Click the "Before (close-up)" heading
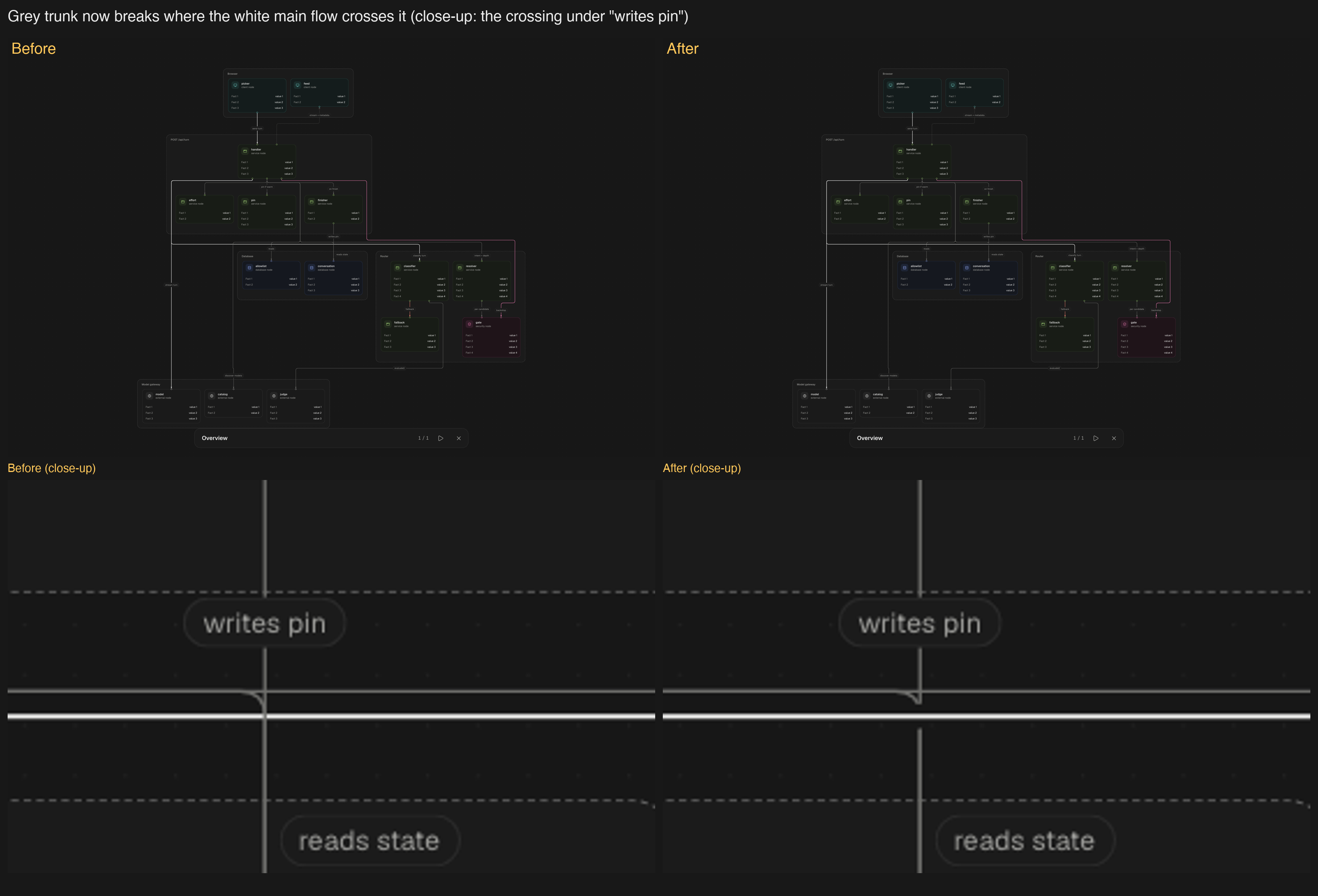This screenshot has width=1318, height=896. [51, 469]
